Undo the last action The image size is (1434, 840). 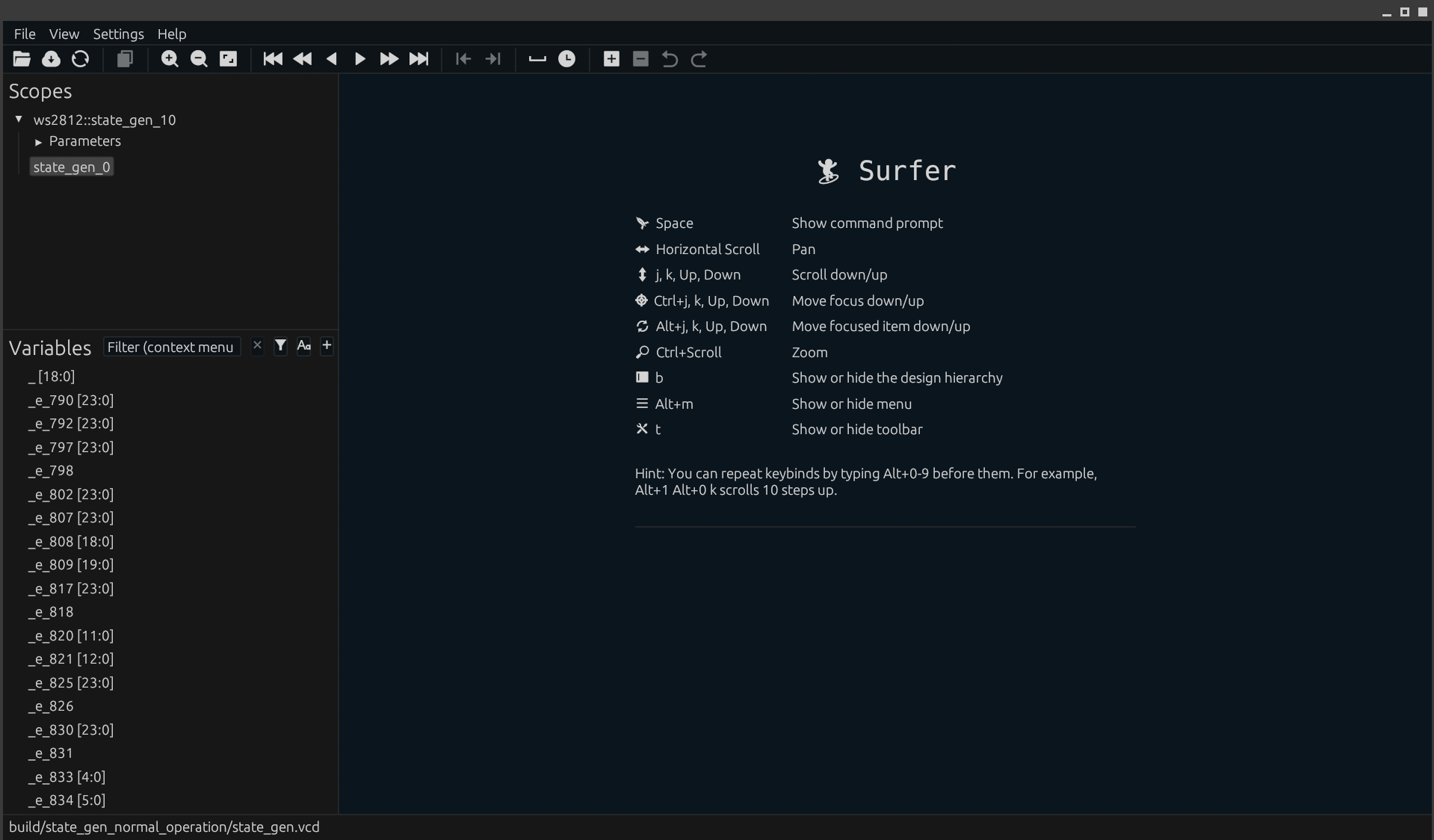670,59
